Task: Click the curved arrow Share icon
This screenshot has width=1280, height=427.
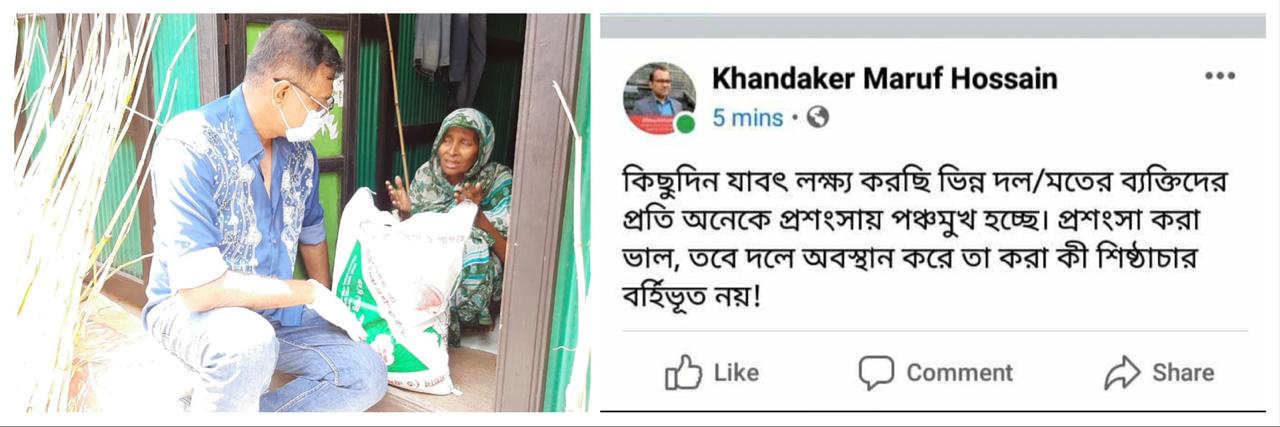Action: (1122, 373)
